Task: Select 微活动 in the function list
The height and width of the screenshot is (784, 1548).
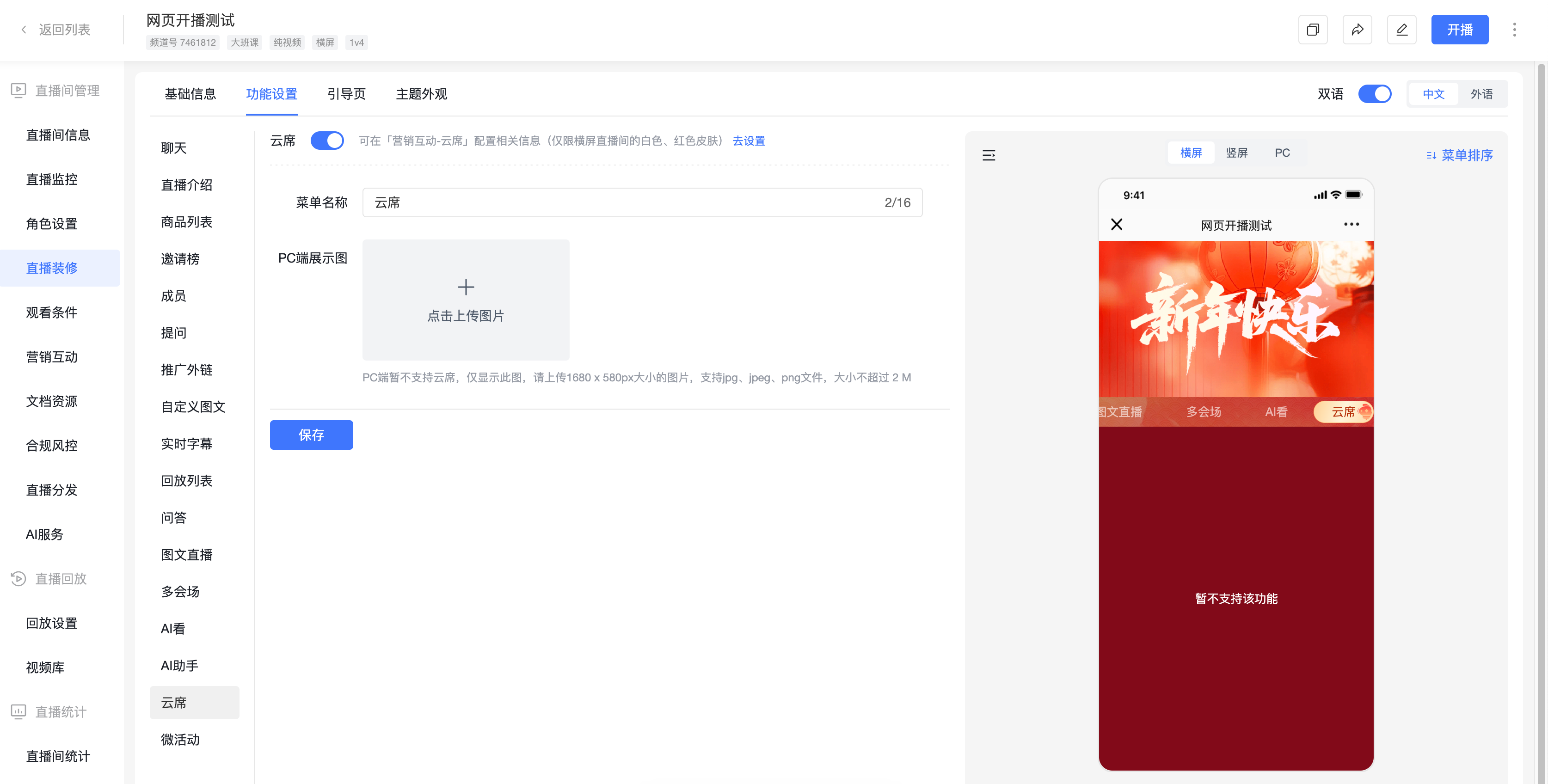Action: pyautogui.click(x=180, y=740)
